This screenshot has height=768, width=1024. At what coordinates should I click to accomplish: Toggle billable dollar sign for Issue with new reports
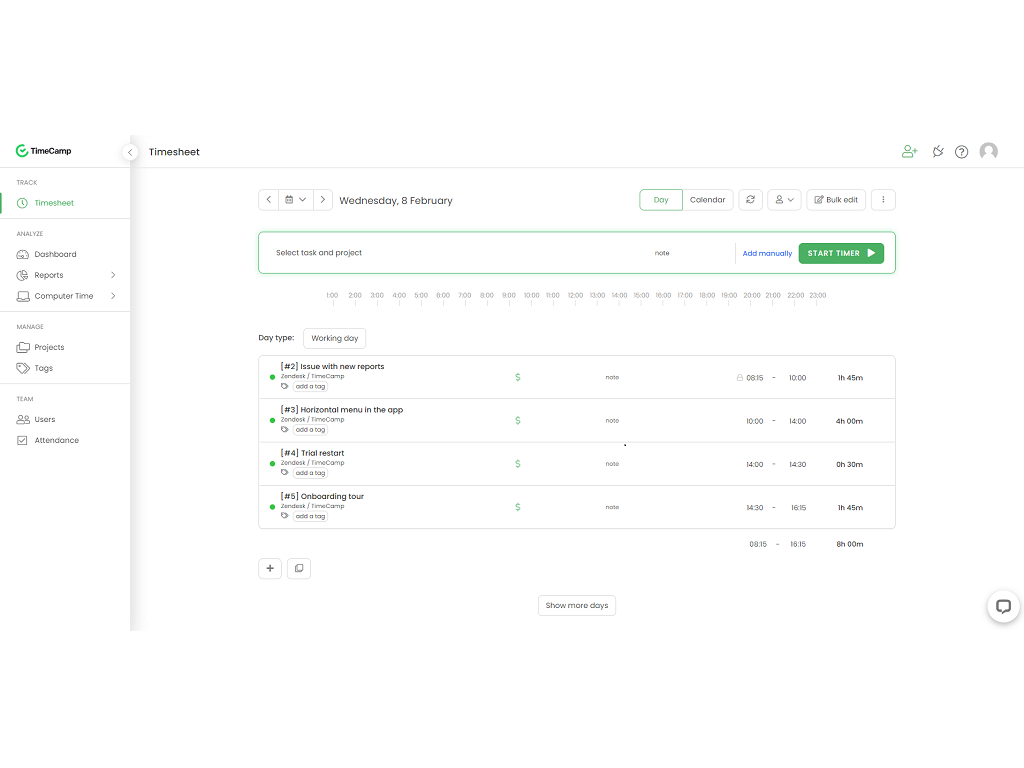517,377
